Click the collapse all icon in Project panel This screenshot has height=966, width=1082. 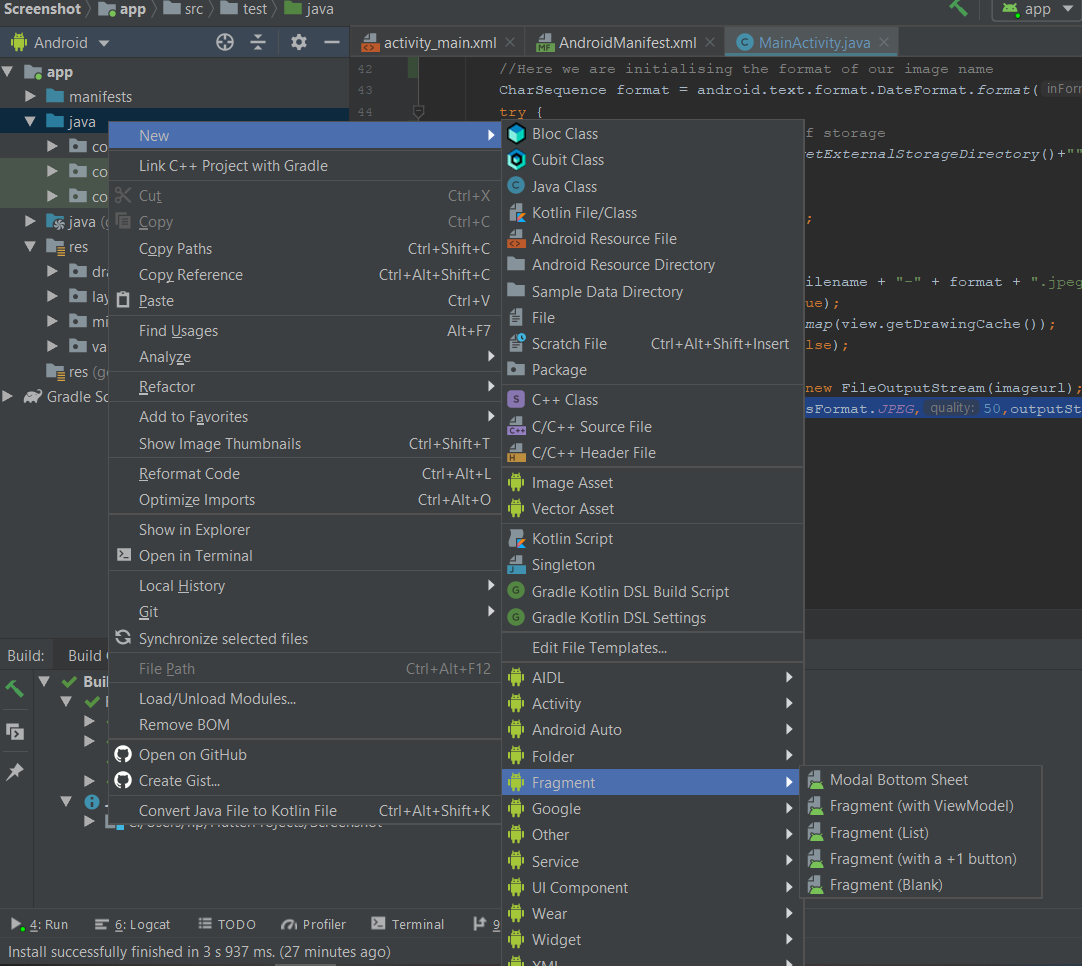pyautogui.click(x=258, y=42)
